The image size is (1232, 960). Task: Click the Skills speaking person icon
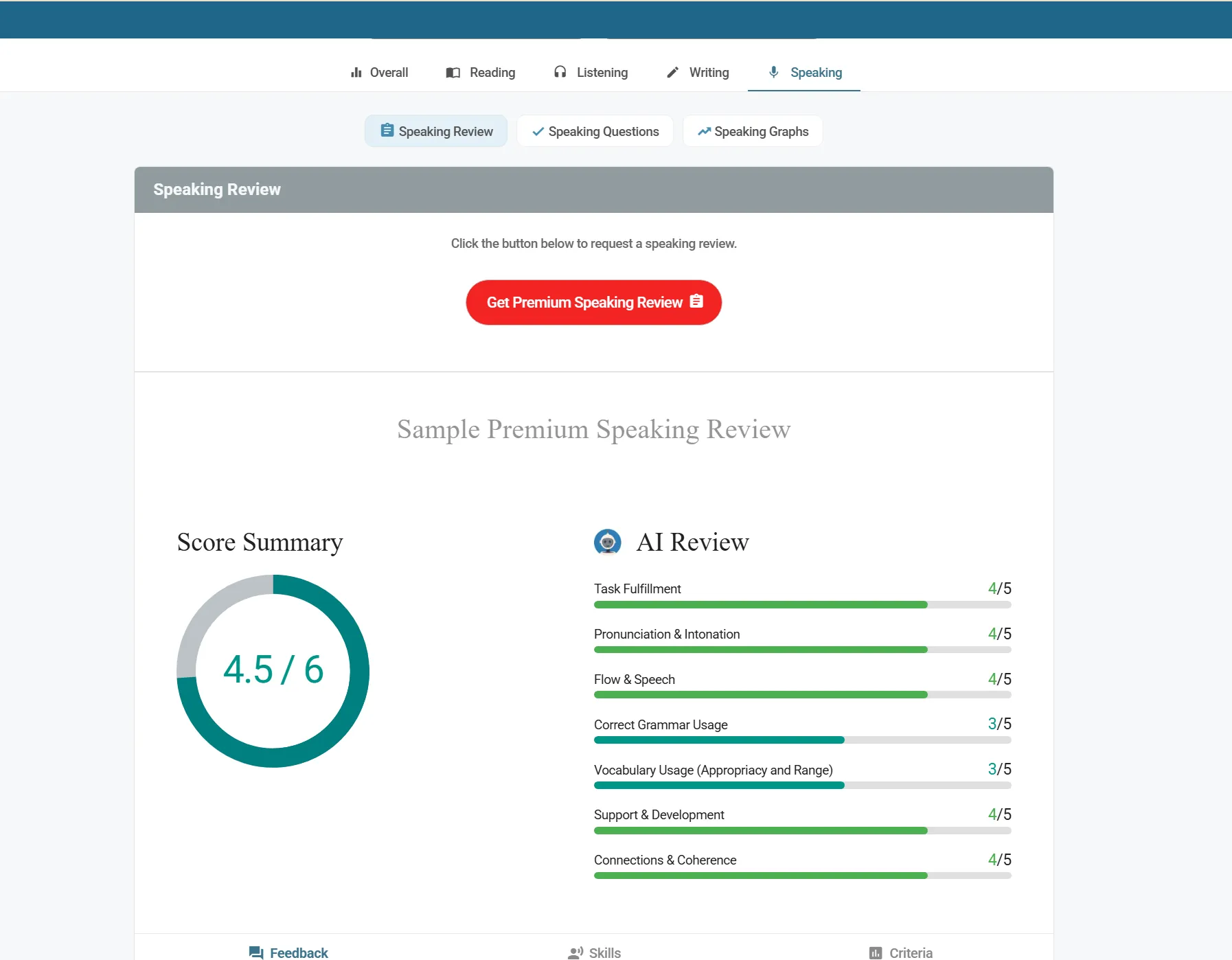tap(575, 952)
